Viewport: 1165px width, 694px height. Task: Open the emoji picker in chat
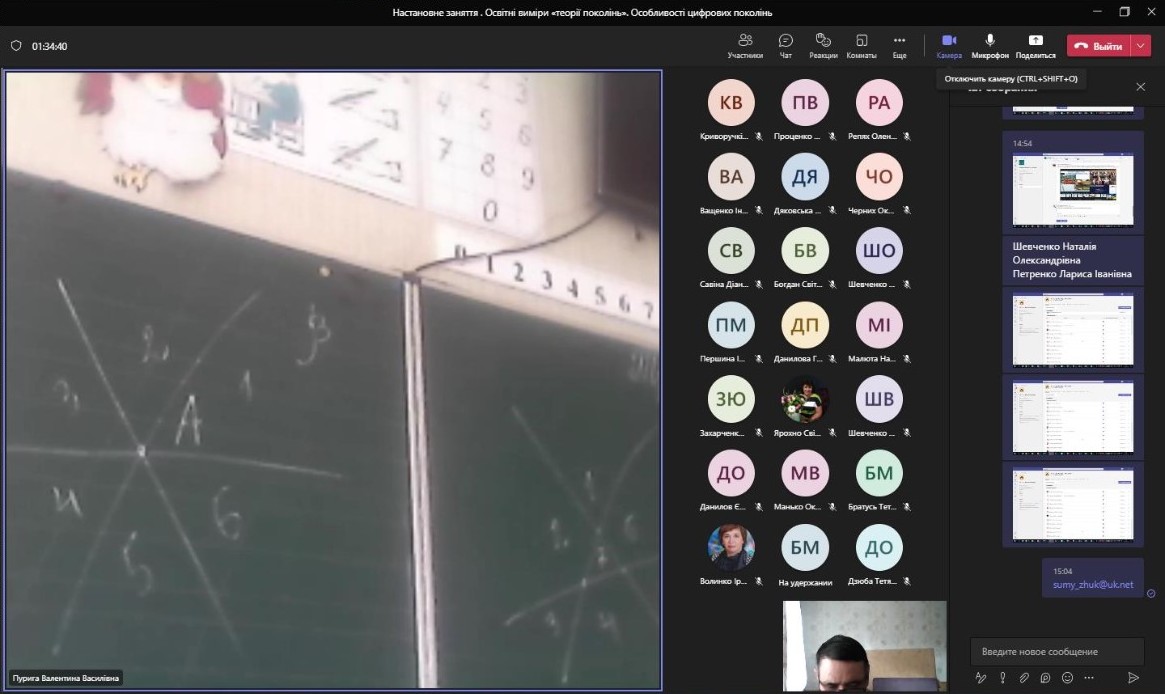coord(1067,678)
